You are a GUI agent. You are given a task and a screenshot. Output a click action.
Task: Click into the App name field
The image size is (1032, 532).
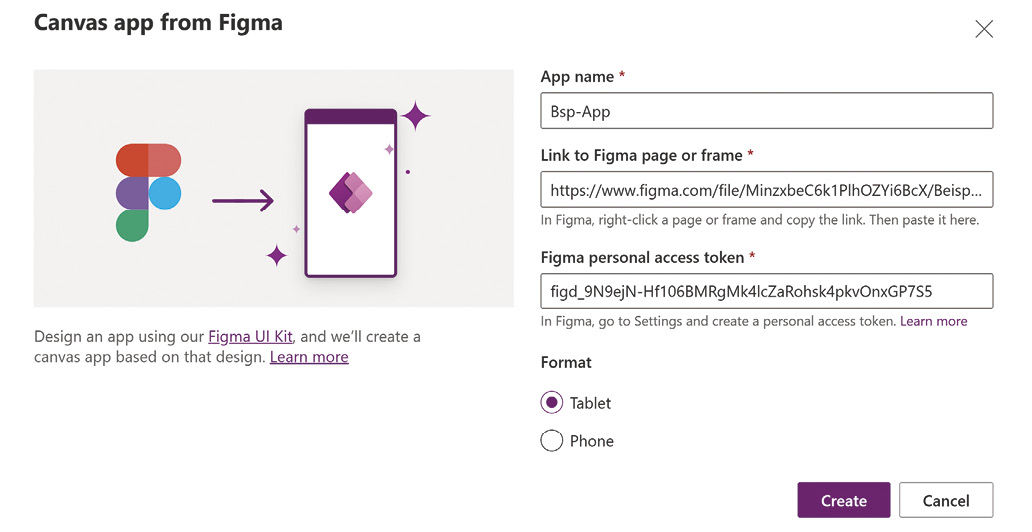coord(767,111)
